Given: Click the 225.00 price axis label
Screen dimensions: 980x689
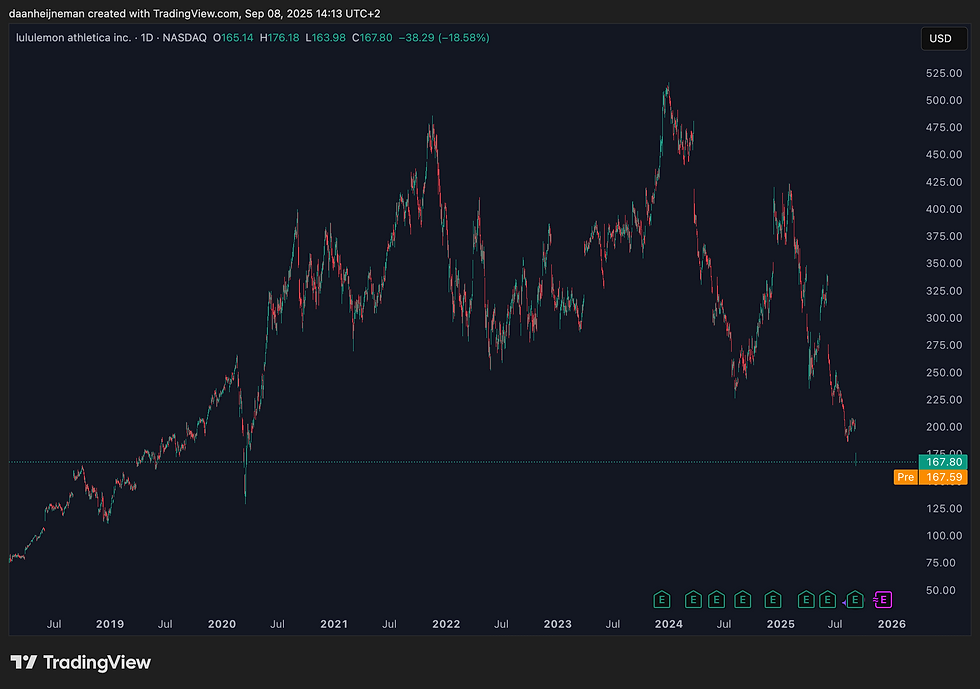Looking at the screenshot, I should coord(944,400).
